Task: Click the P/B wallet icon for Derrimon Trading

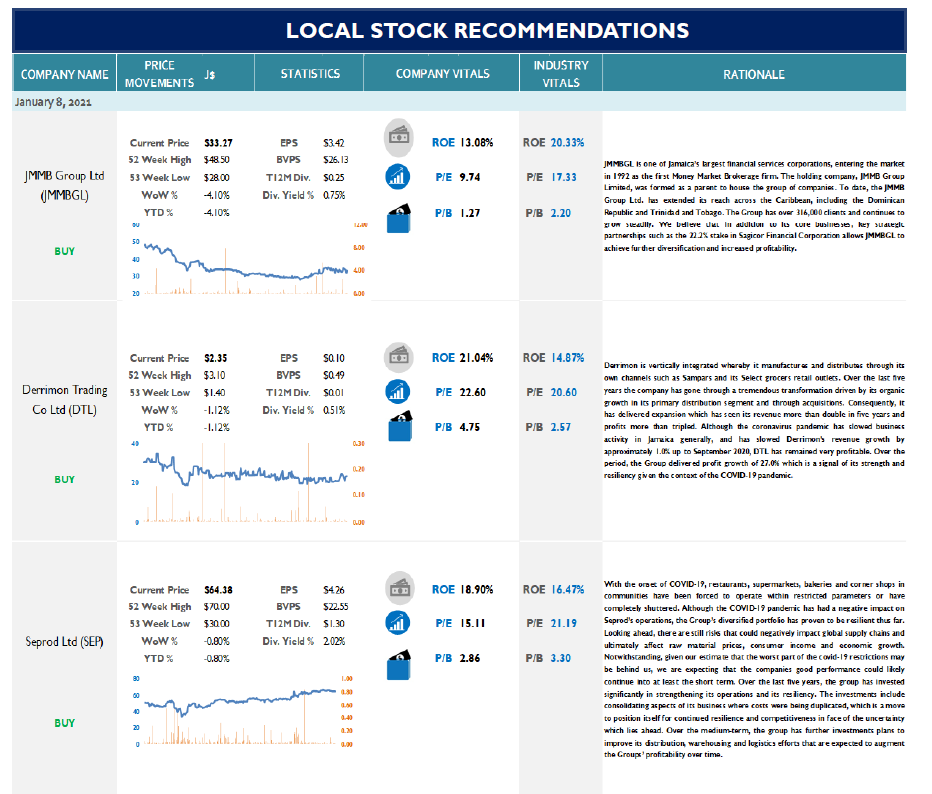Action: point(400,426)
